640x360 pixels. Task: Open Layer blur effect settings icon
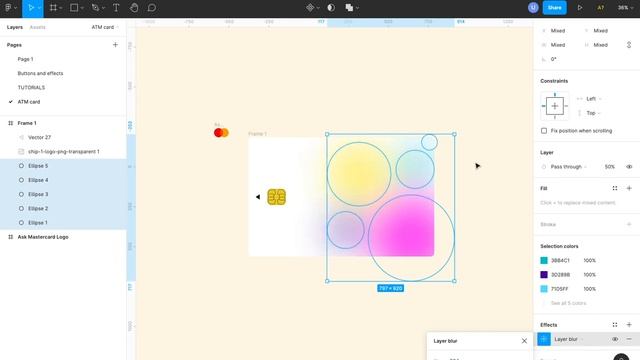pos(544,339)
